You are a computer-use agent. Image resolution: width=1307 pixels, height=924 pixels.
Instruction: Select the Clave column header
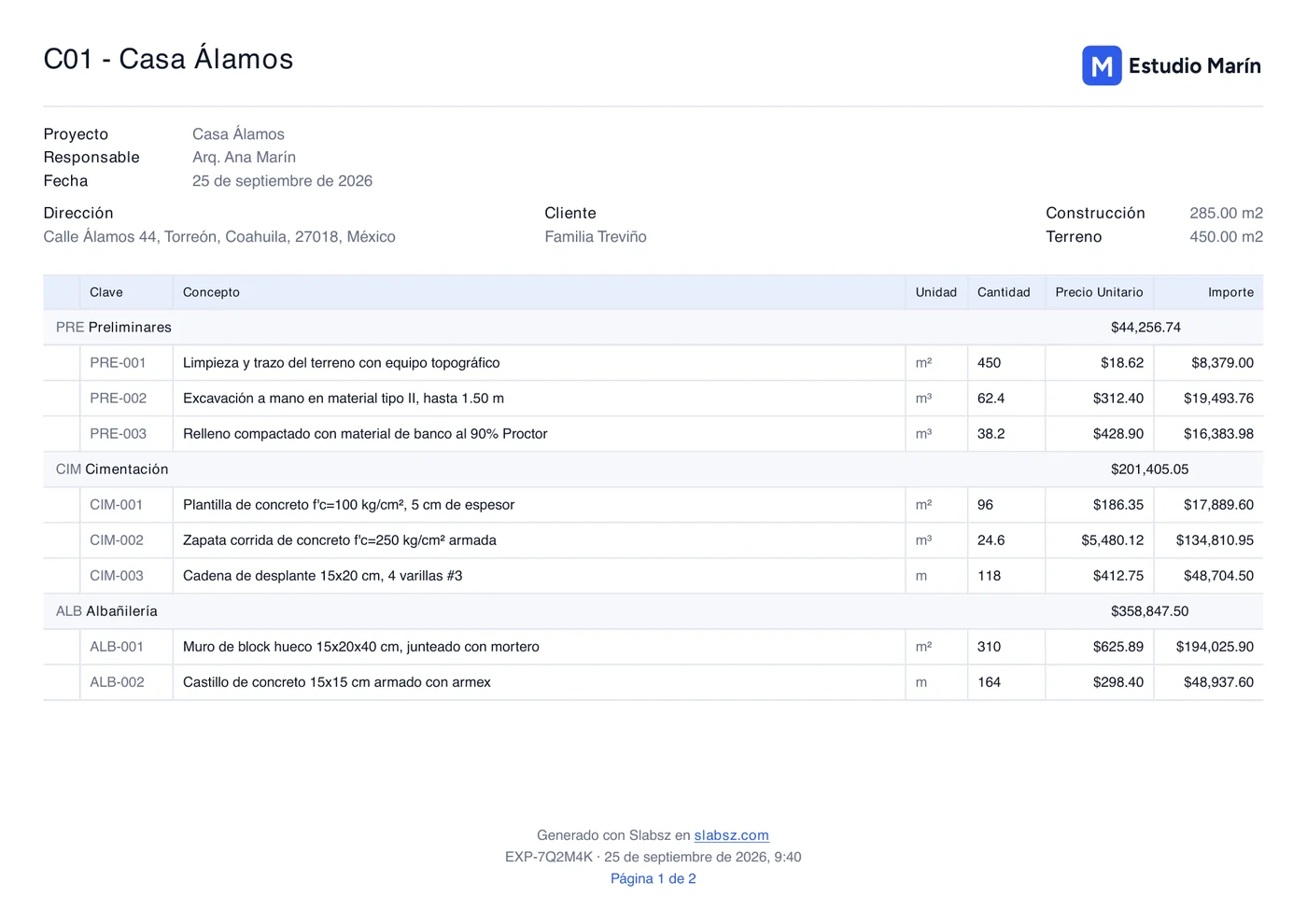[x=106, y=292]
